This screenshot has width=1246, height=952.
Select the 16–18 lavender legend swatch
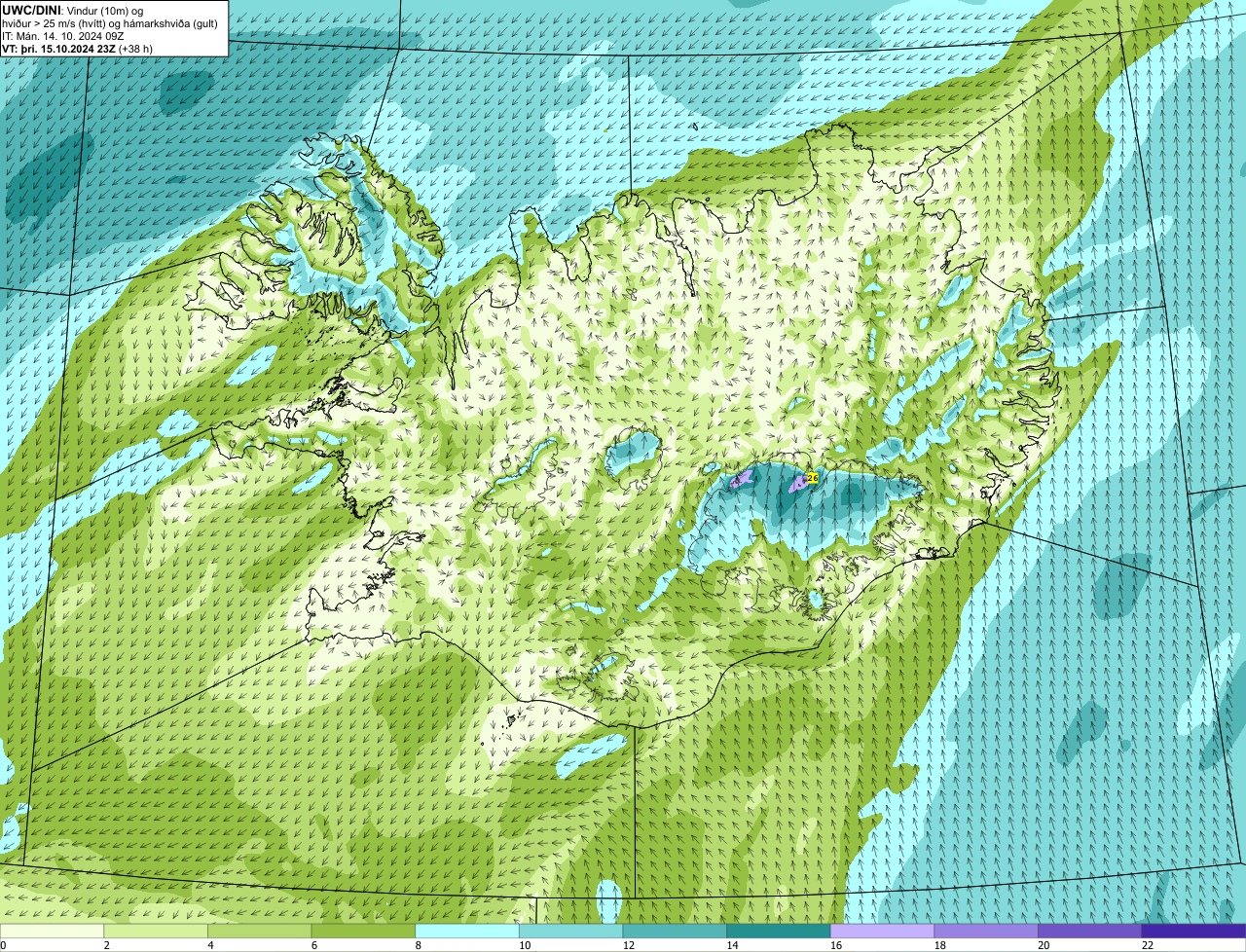click(x=882, y=931)
